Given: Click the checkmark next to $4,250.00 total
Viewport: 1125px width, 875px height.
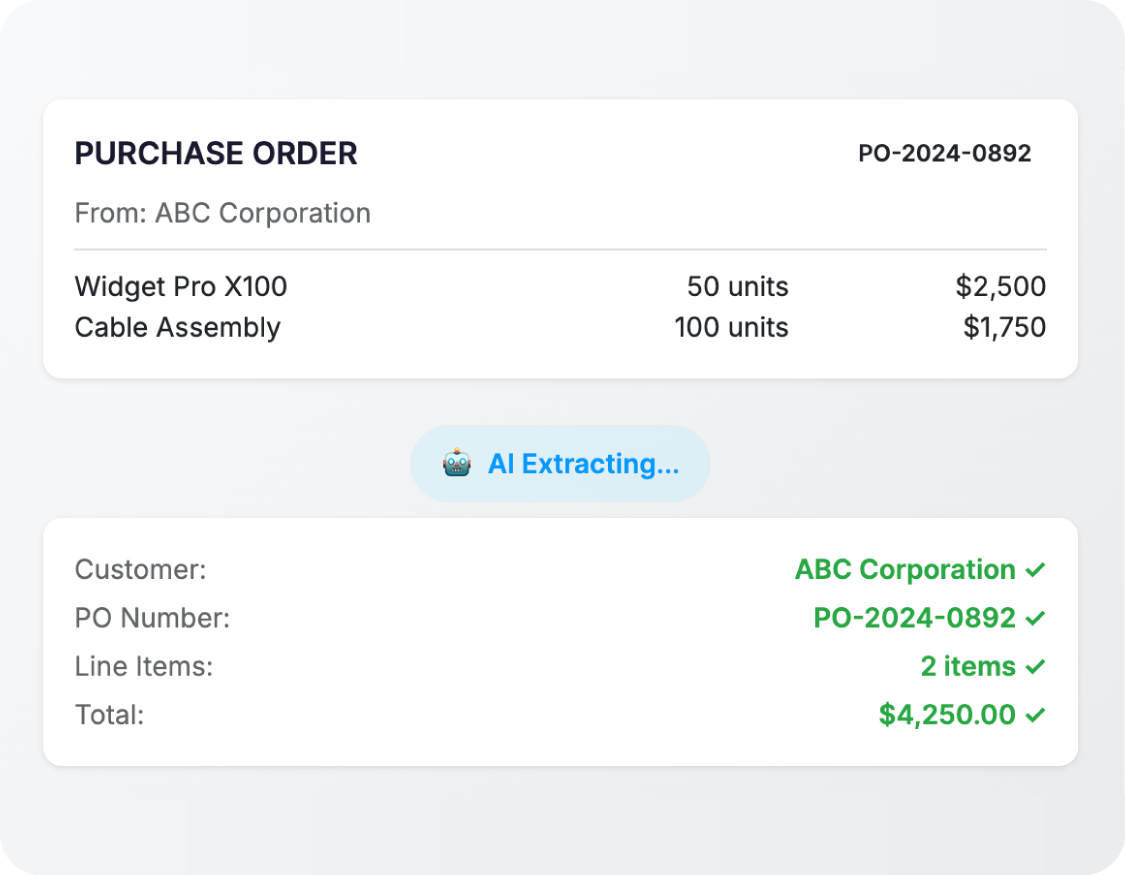Looking at the screenshot, I should coord(1035,715).
